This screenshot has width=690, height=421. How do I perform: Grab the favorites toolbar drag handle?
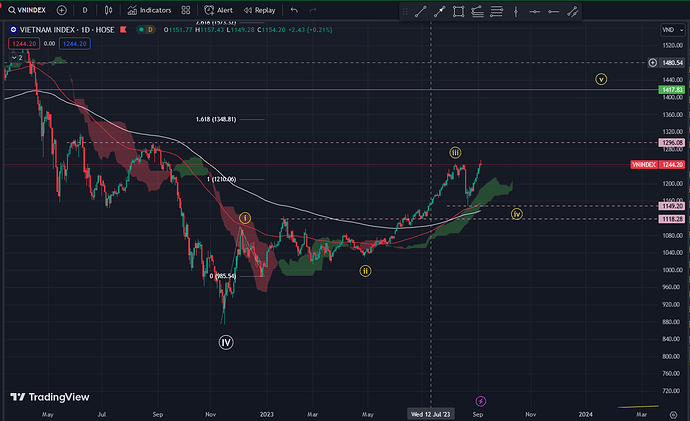[405, 11]
